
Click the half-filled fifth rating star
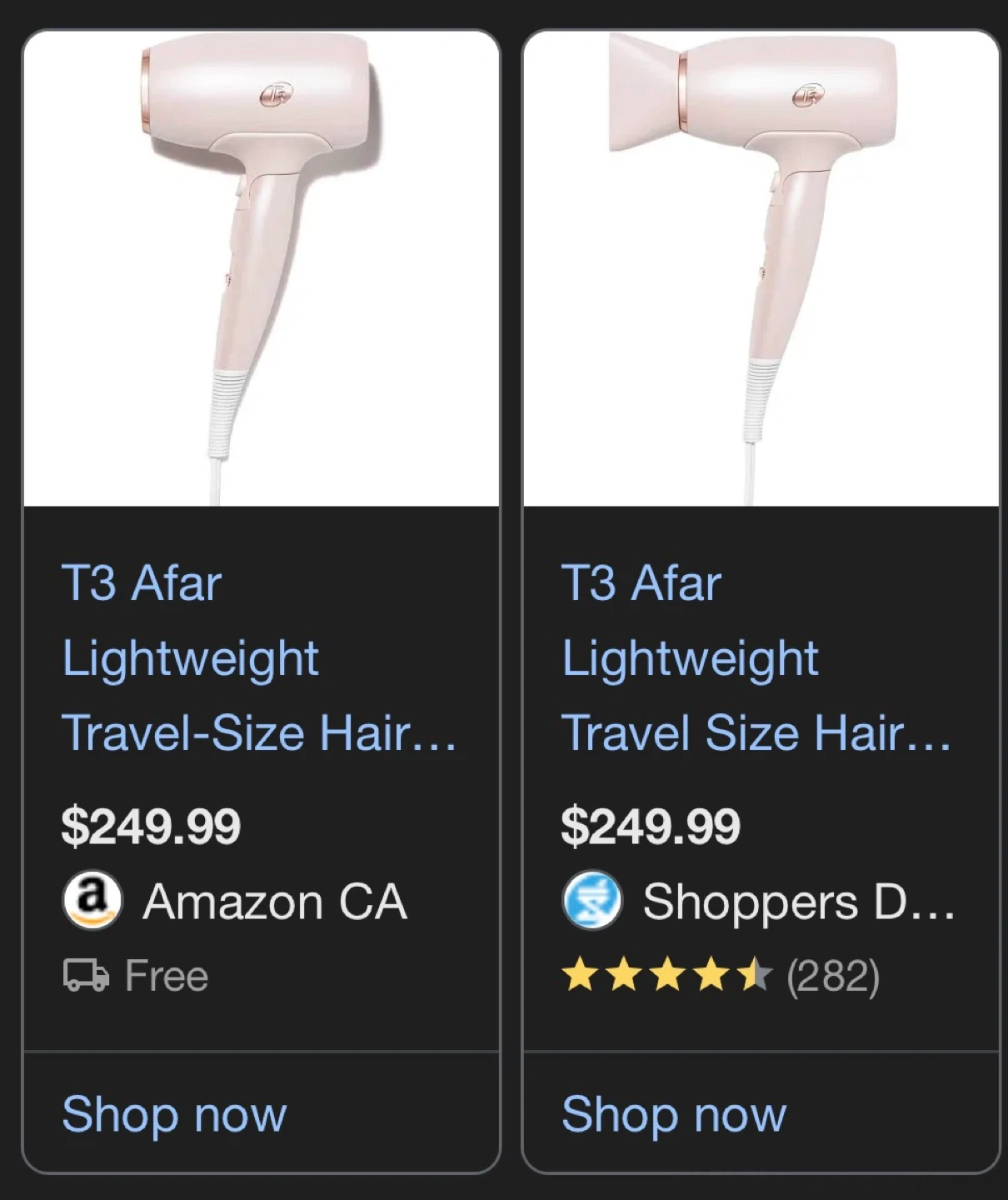tap(756, 976)
